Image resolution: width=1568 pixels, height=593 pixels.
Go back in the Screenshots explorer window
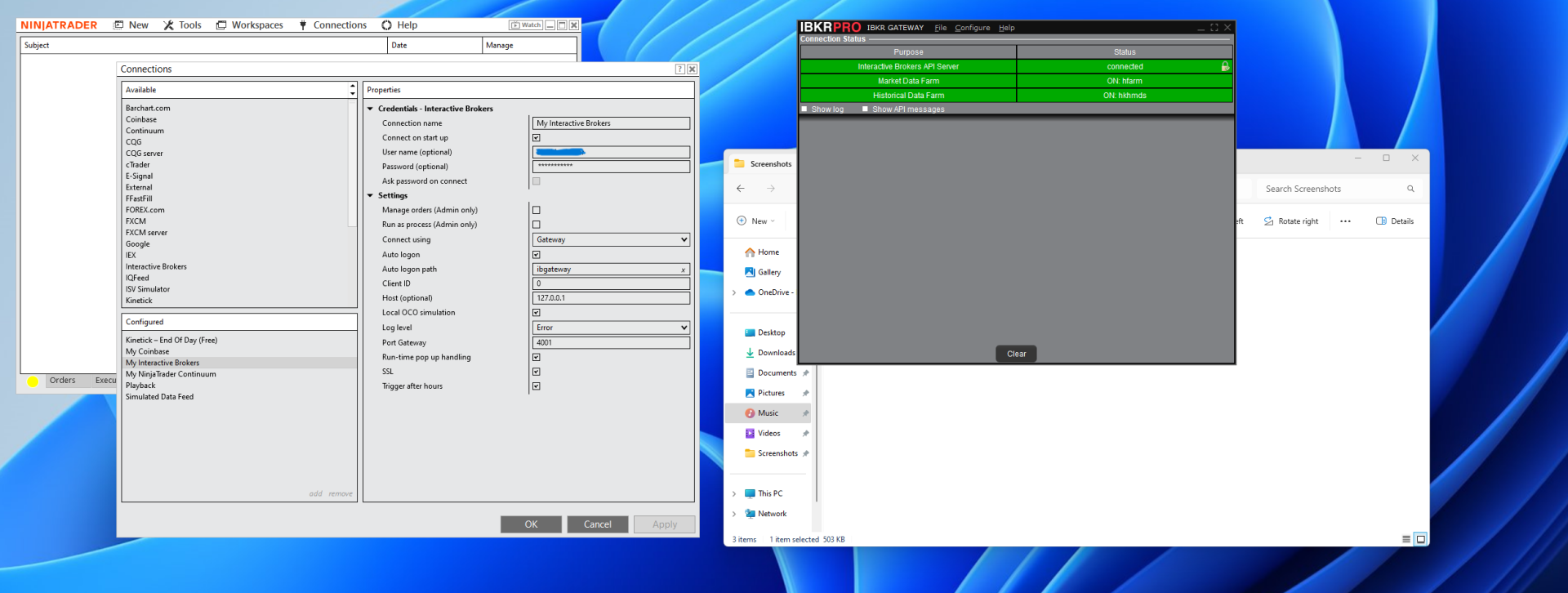pos(741,189)
